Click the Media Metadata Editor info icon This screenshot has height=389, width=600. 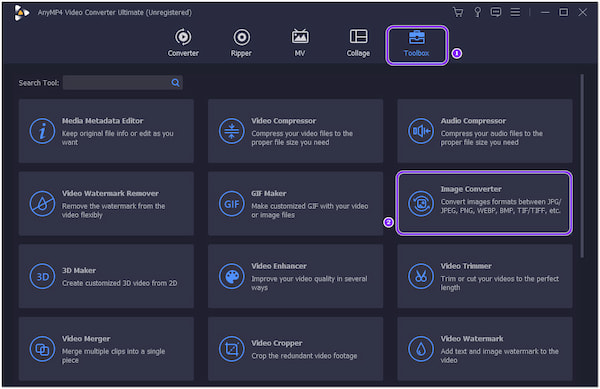coord(42,131)
